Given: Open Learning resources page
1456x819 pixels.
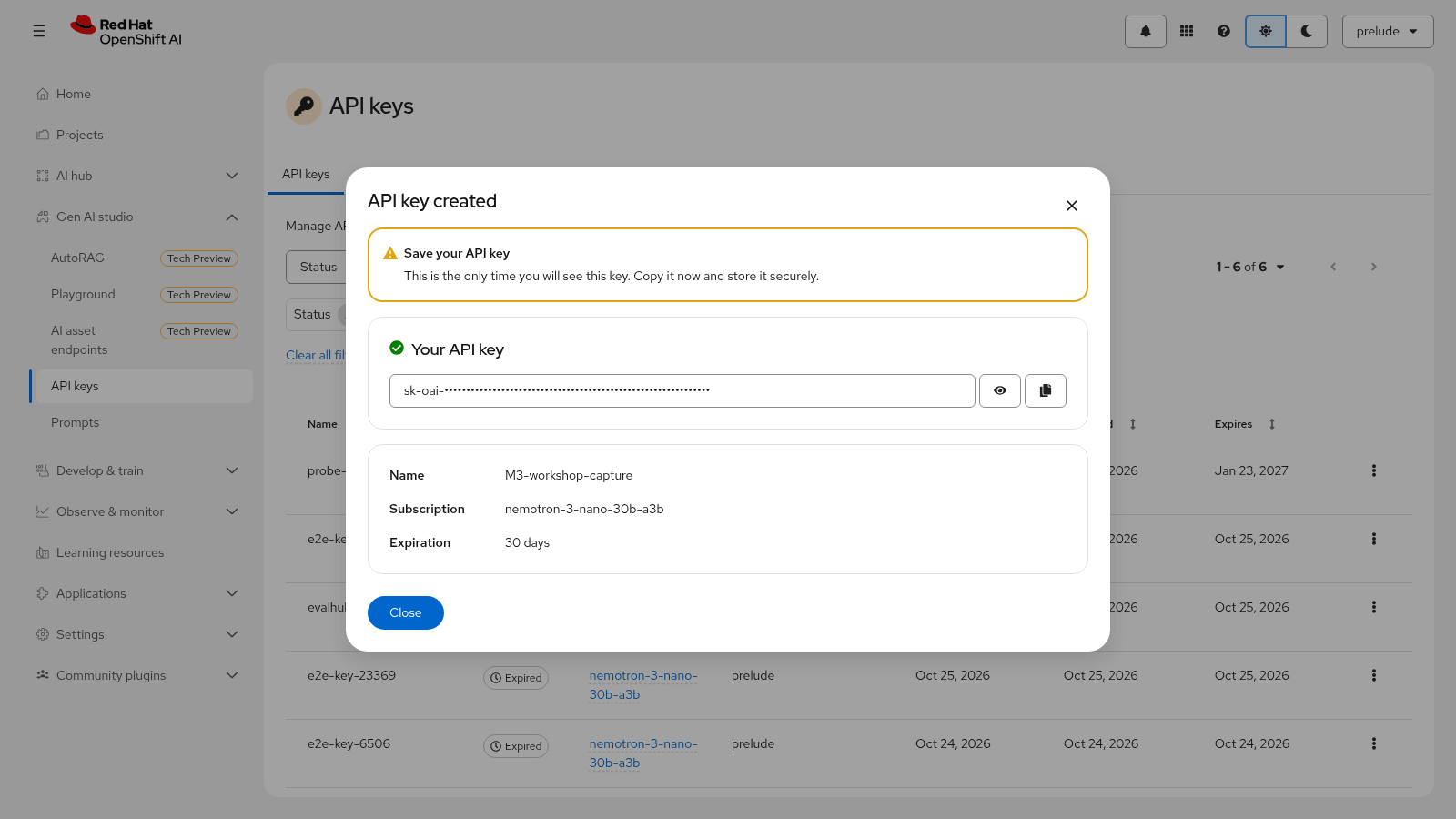Looking at the screenshot, I should tap(141, 552).
